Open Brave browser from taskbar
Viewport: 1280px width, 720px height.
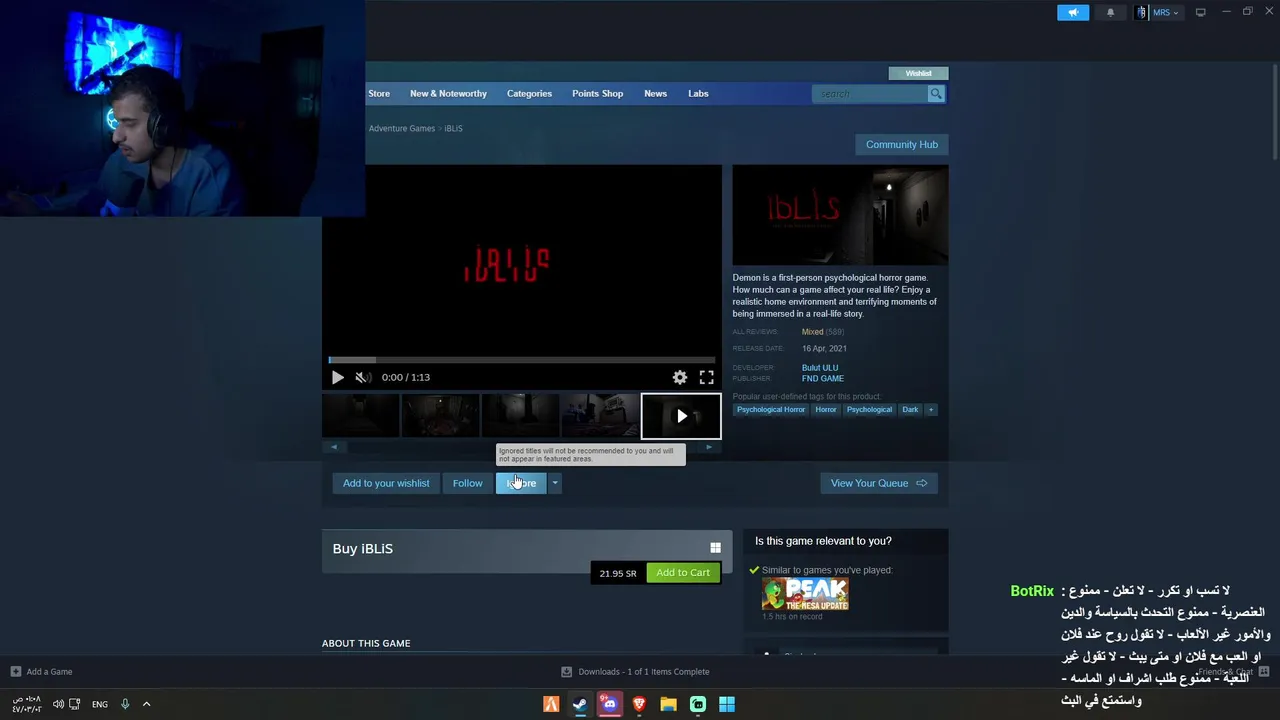point(639,704)
